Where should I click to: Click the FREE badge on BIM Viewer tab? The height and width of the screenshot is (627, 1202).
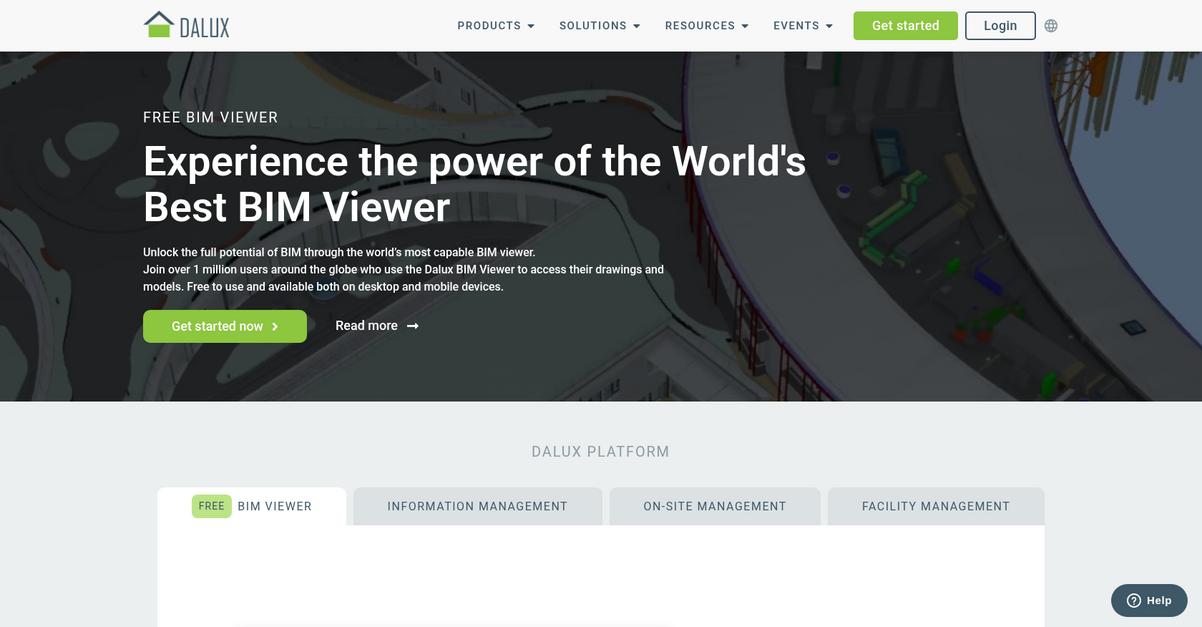[x=212, y=506]
